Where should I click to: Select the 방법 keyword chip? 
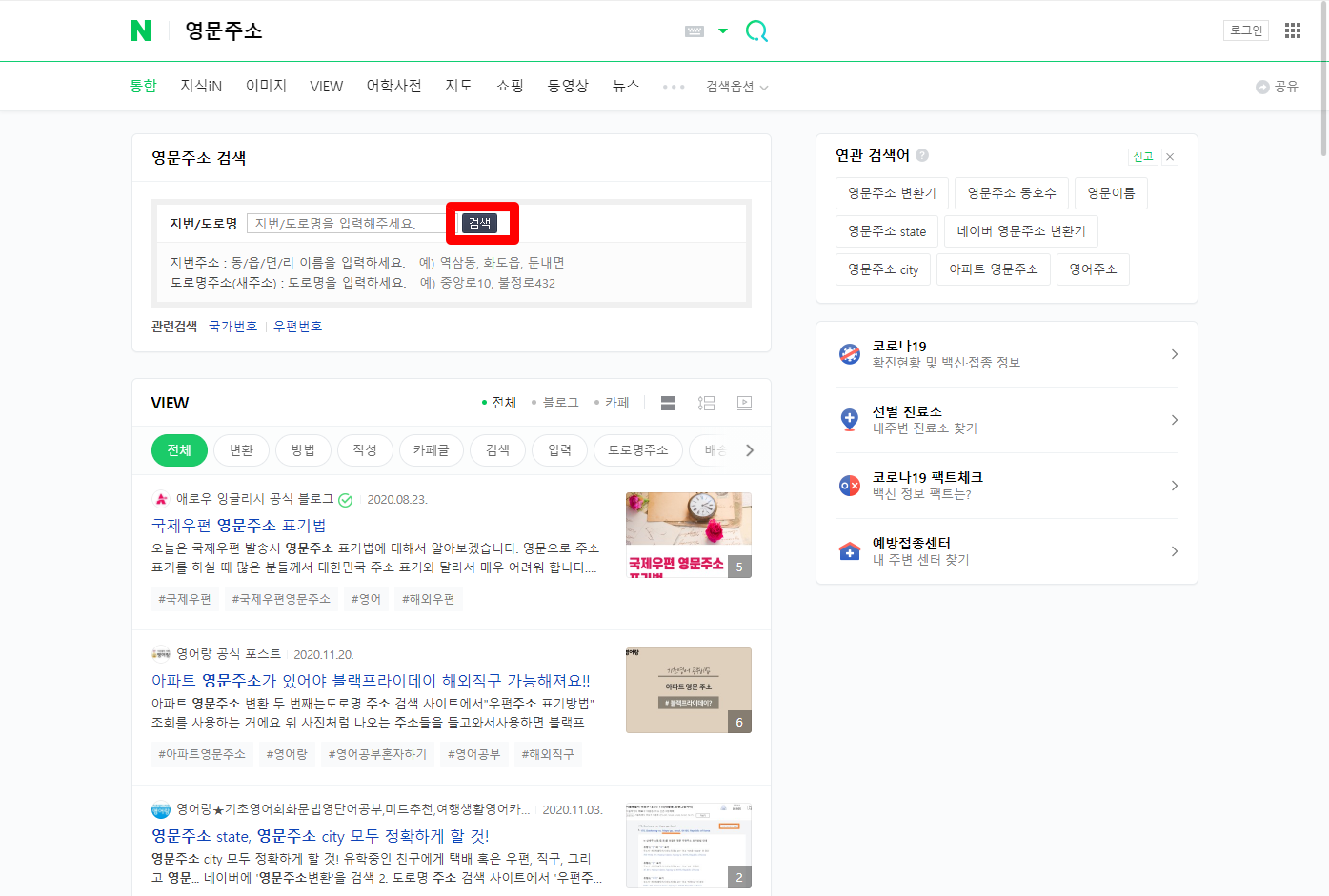(x=303, y=450)
